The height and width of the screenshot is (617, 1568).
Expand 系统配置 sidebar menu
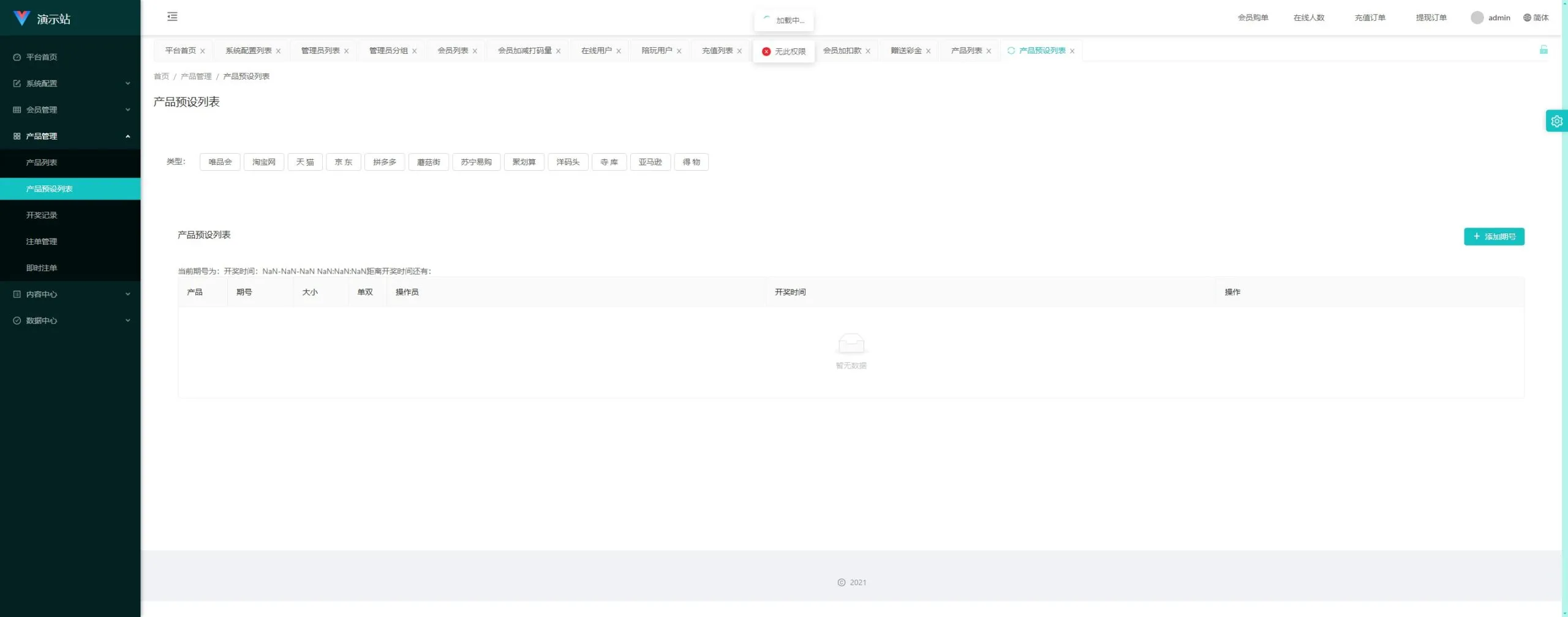70,83
